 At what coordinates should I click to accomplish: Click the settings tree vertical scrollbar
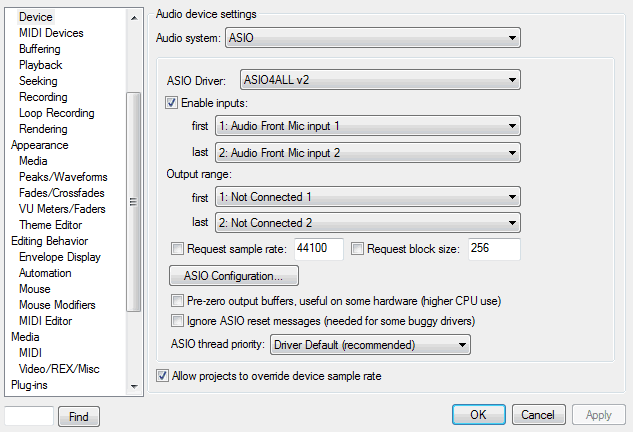(x=132, y=200)
